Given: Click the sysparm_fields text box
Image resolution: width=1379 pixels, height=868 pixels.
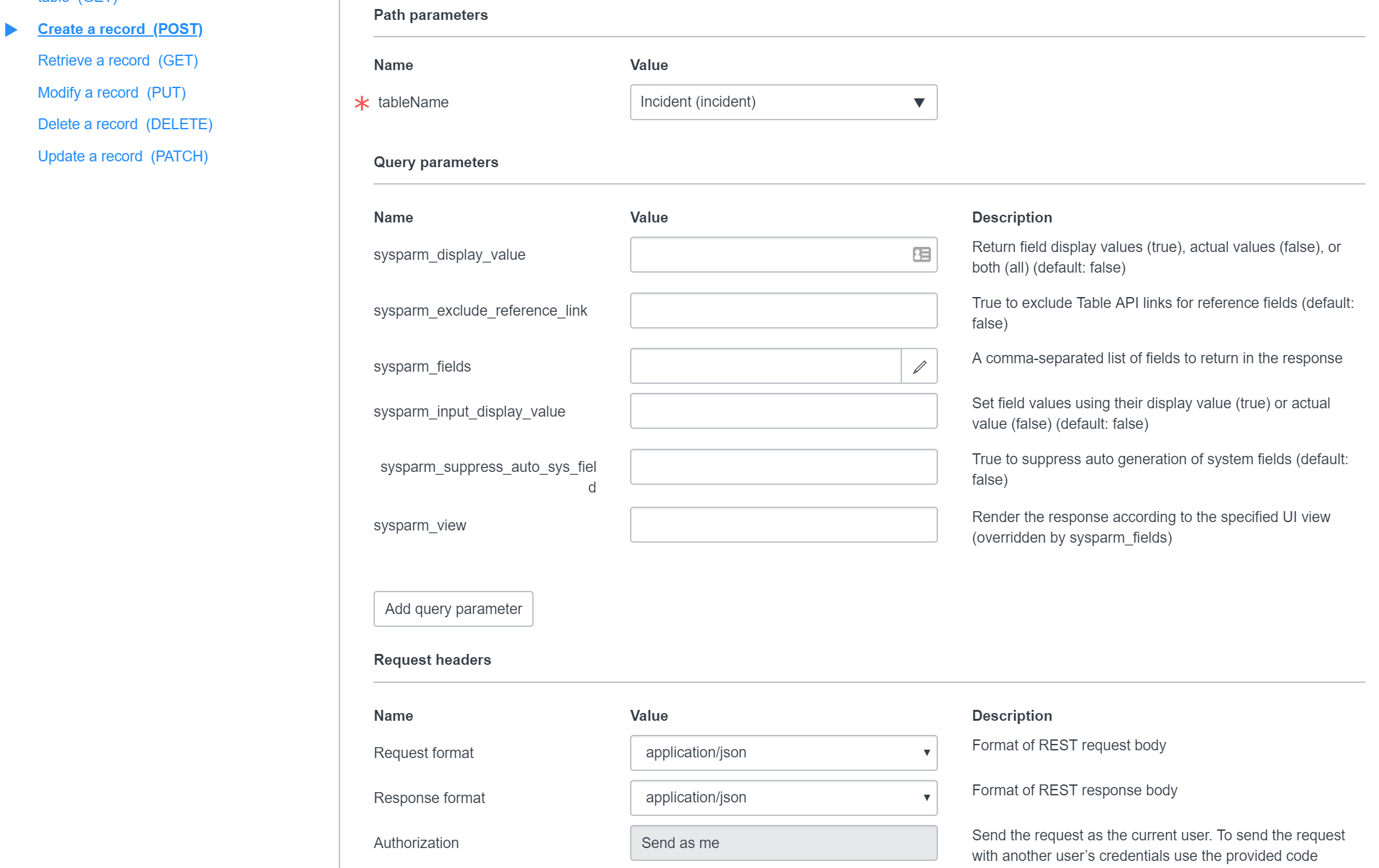Looking at the screenshot, I should (x=765, y=366).
